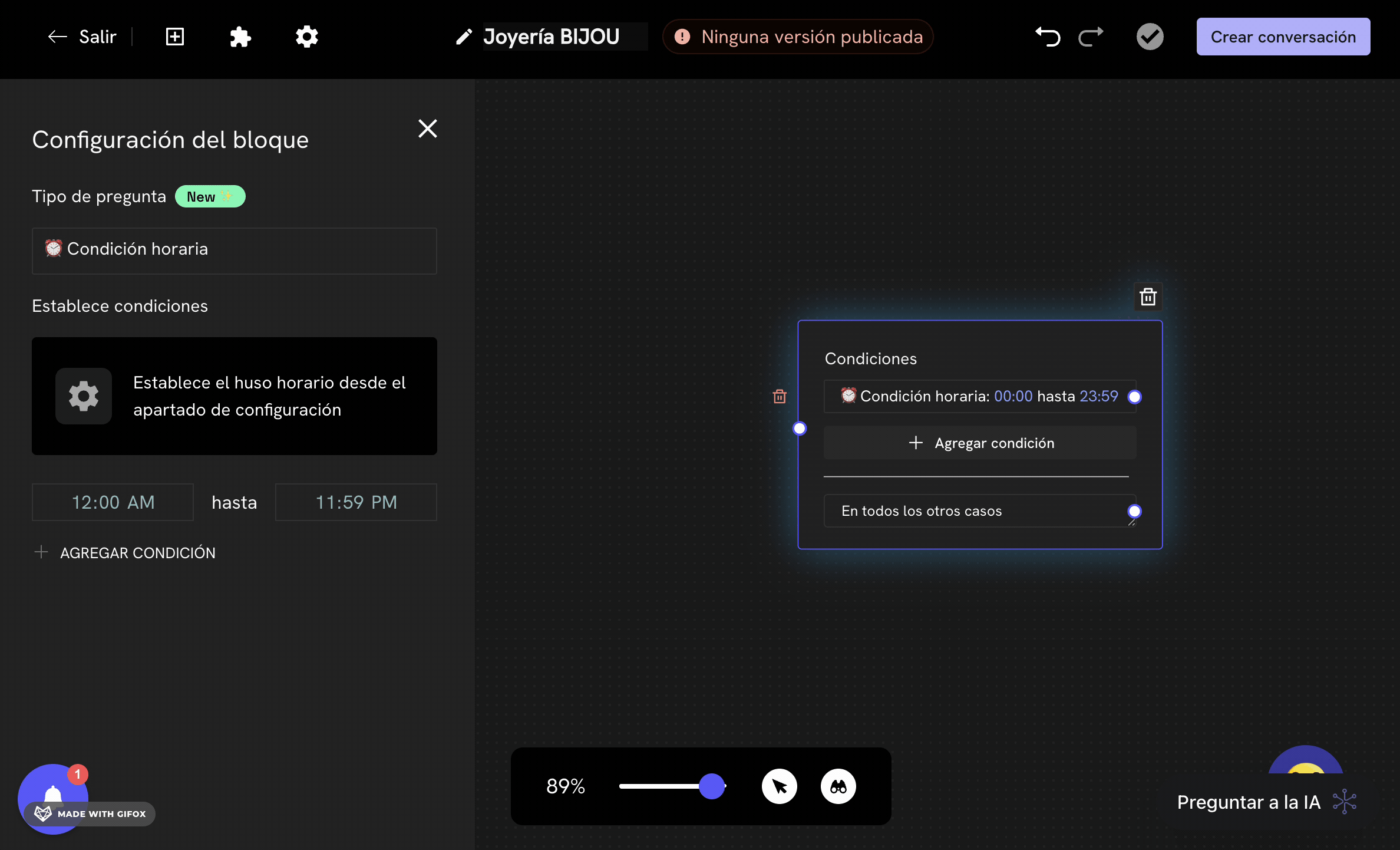Click Ninguna versión publicada status badge
The image size is (1400, 850).
pos(797,37)
